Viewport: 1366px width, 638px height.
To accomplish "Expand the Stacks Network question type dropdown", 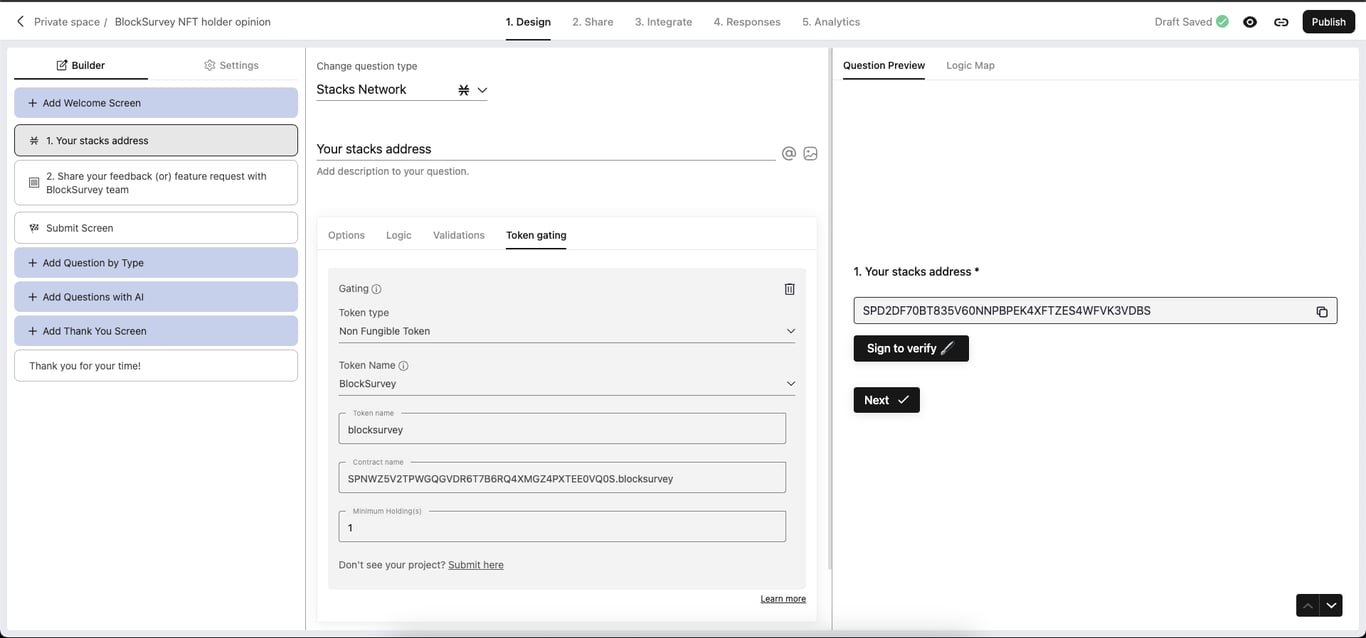I will point(481,90).
